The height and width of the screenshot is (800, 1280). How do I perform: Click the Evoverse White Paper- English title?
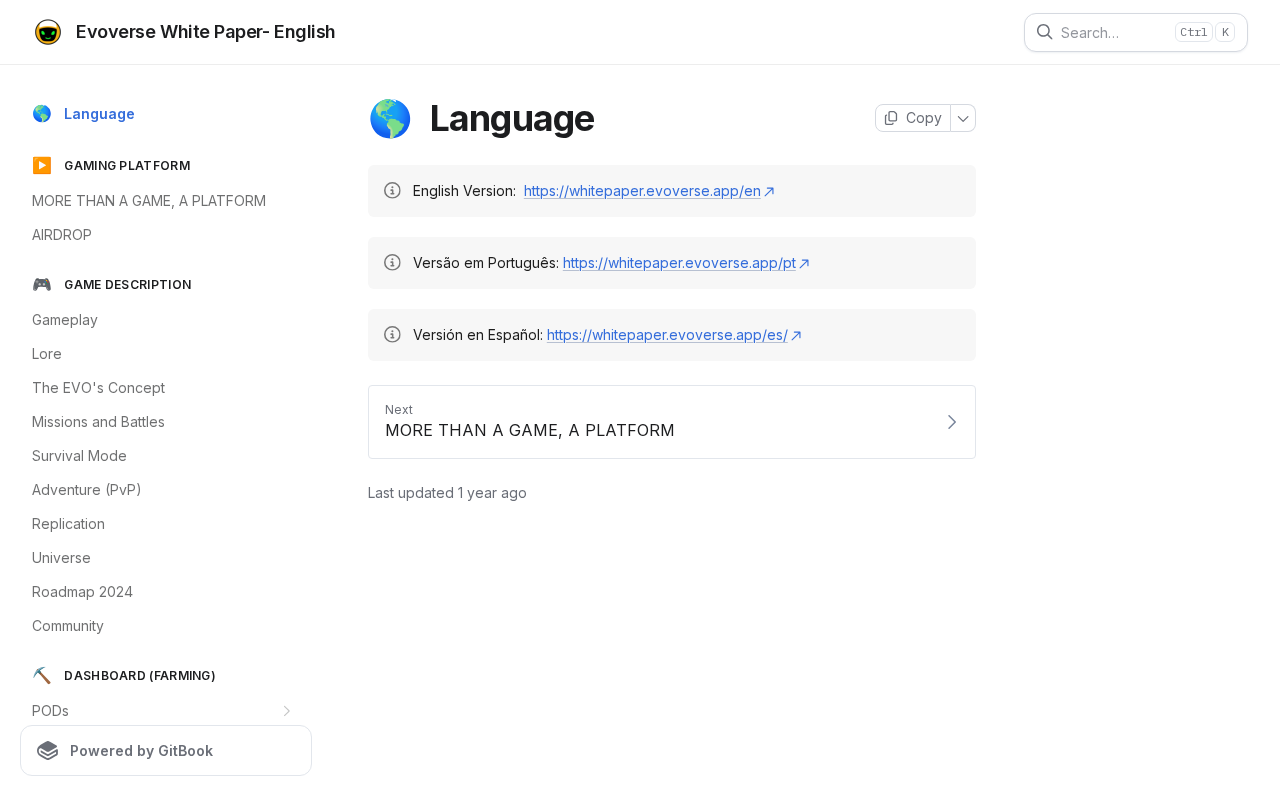205,32
